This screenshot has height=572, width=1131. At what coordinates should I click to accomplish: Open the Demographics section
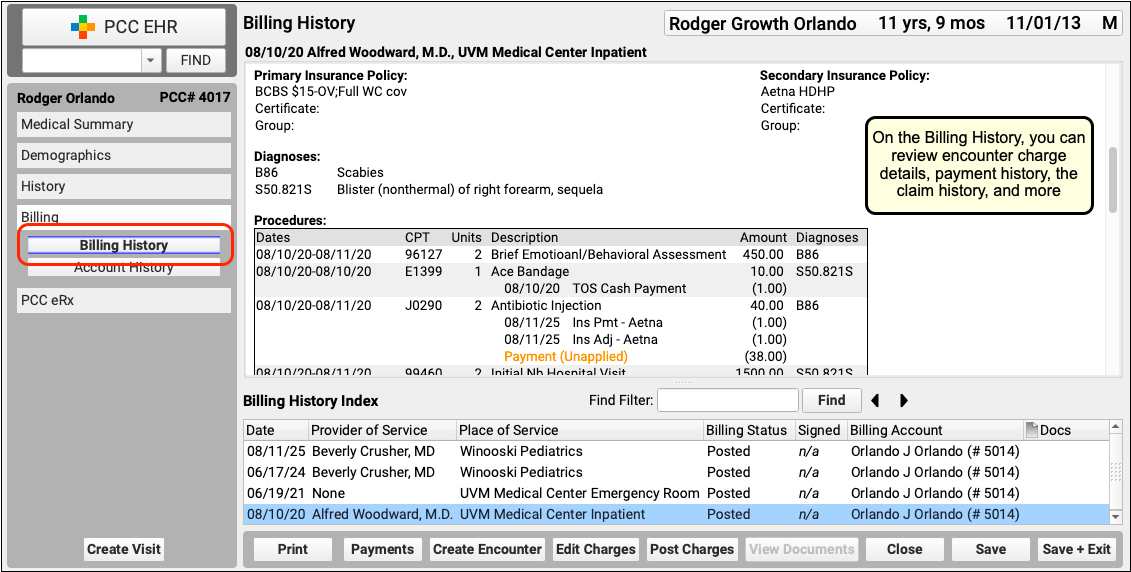coord(124,155)
